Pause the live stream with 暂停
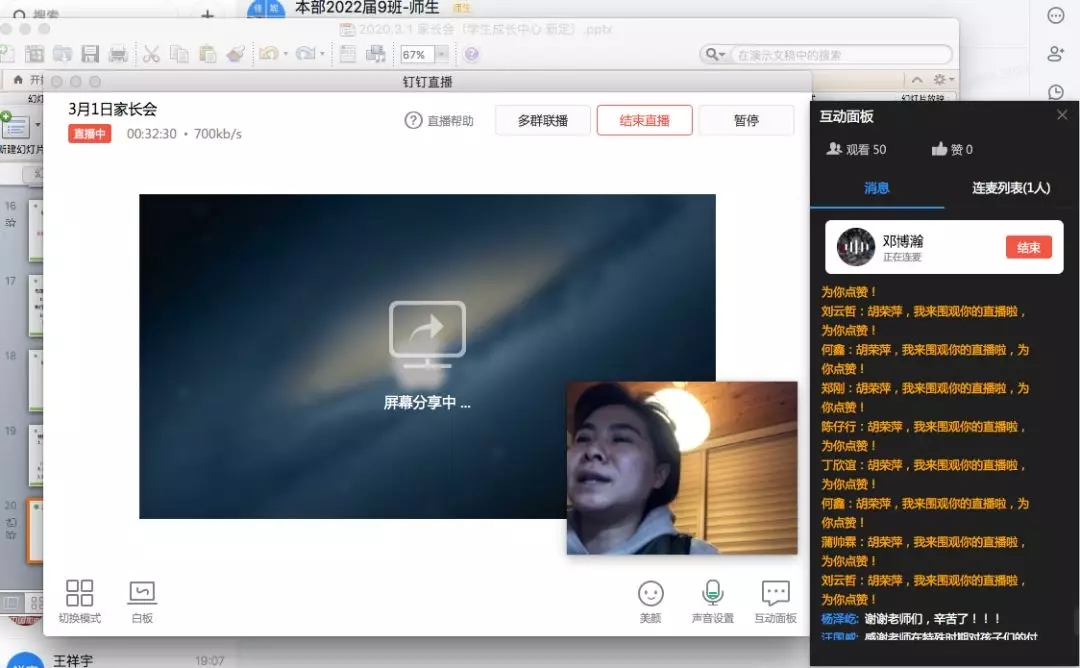The image size is (1080, 668). coord(746,120)
